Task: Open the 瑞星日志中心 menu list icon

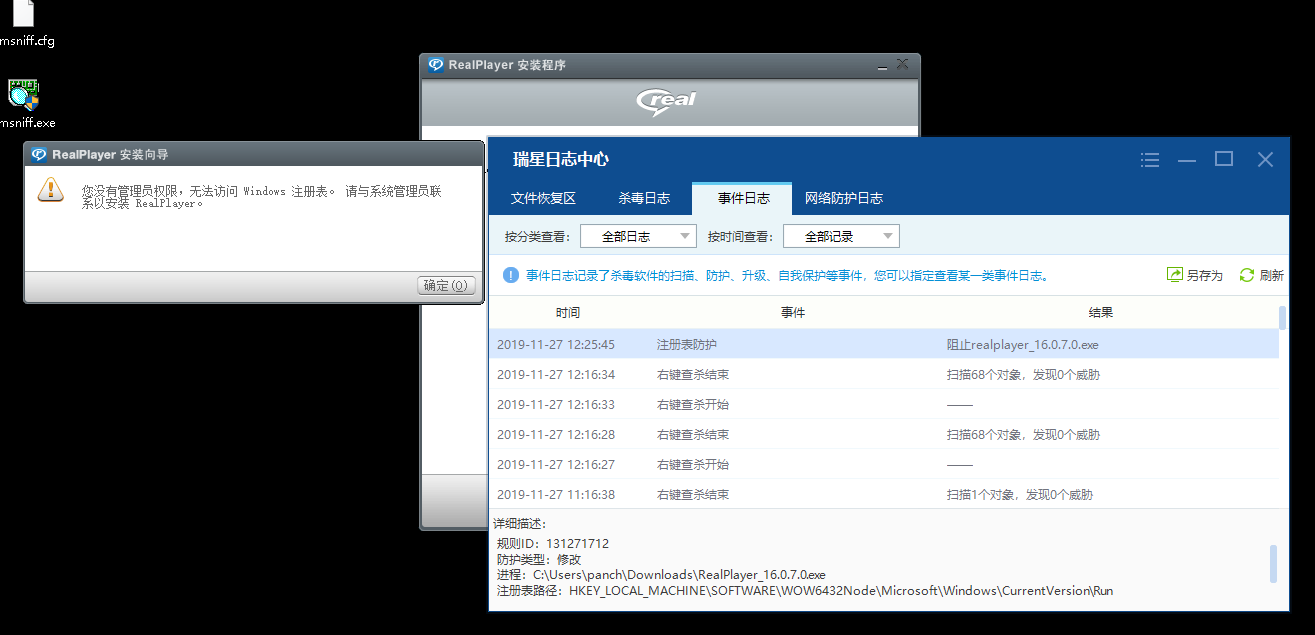Action: [x=1150, y=160]
